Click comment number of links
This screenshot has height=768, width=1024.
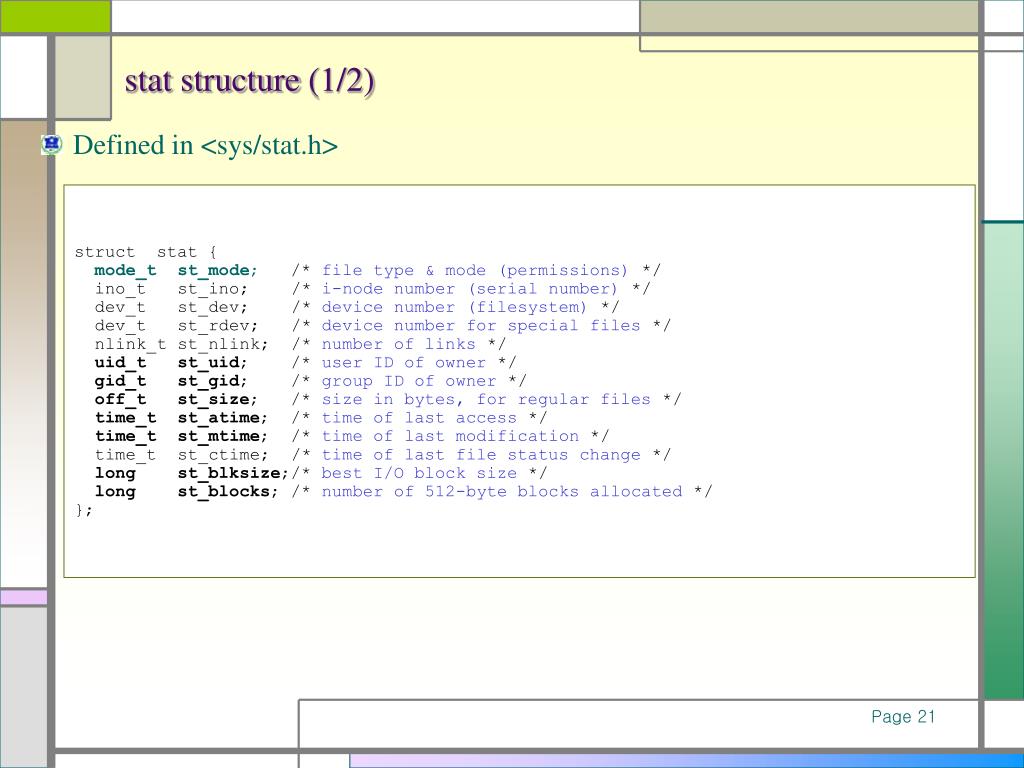(x=398, y=344)
